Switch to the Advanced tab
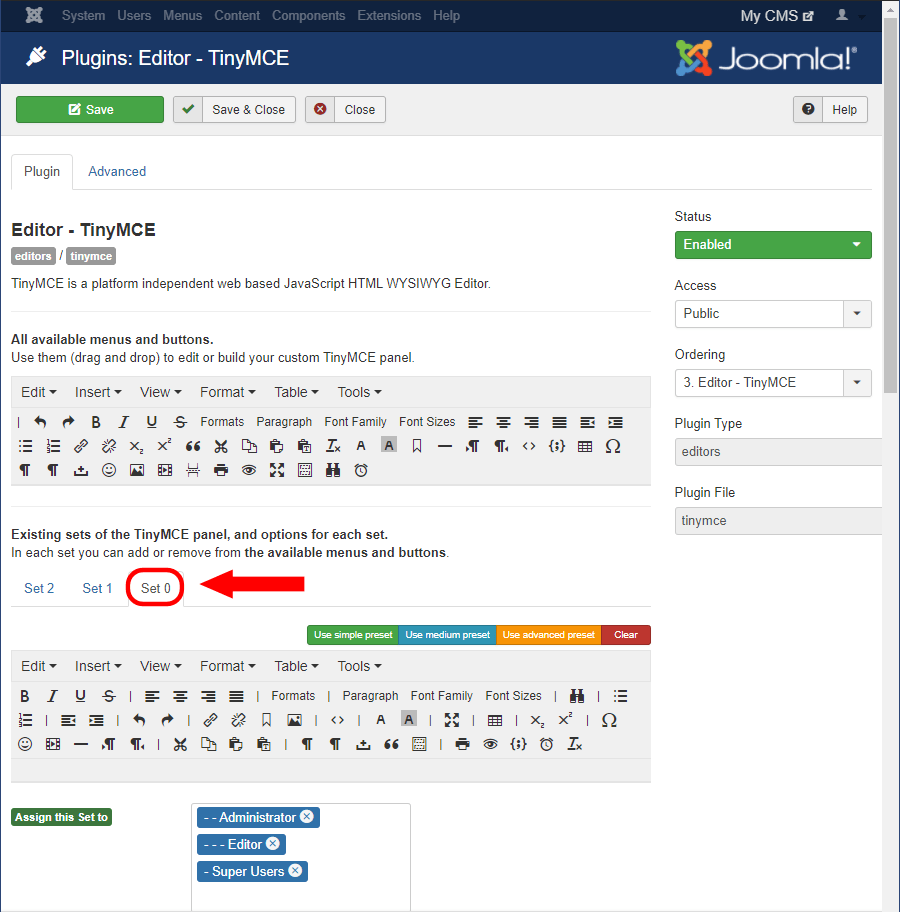 point(117,172)
